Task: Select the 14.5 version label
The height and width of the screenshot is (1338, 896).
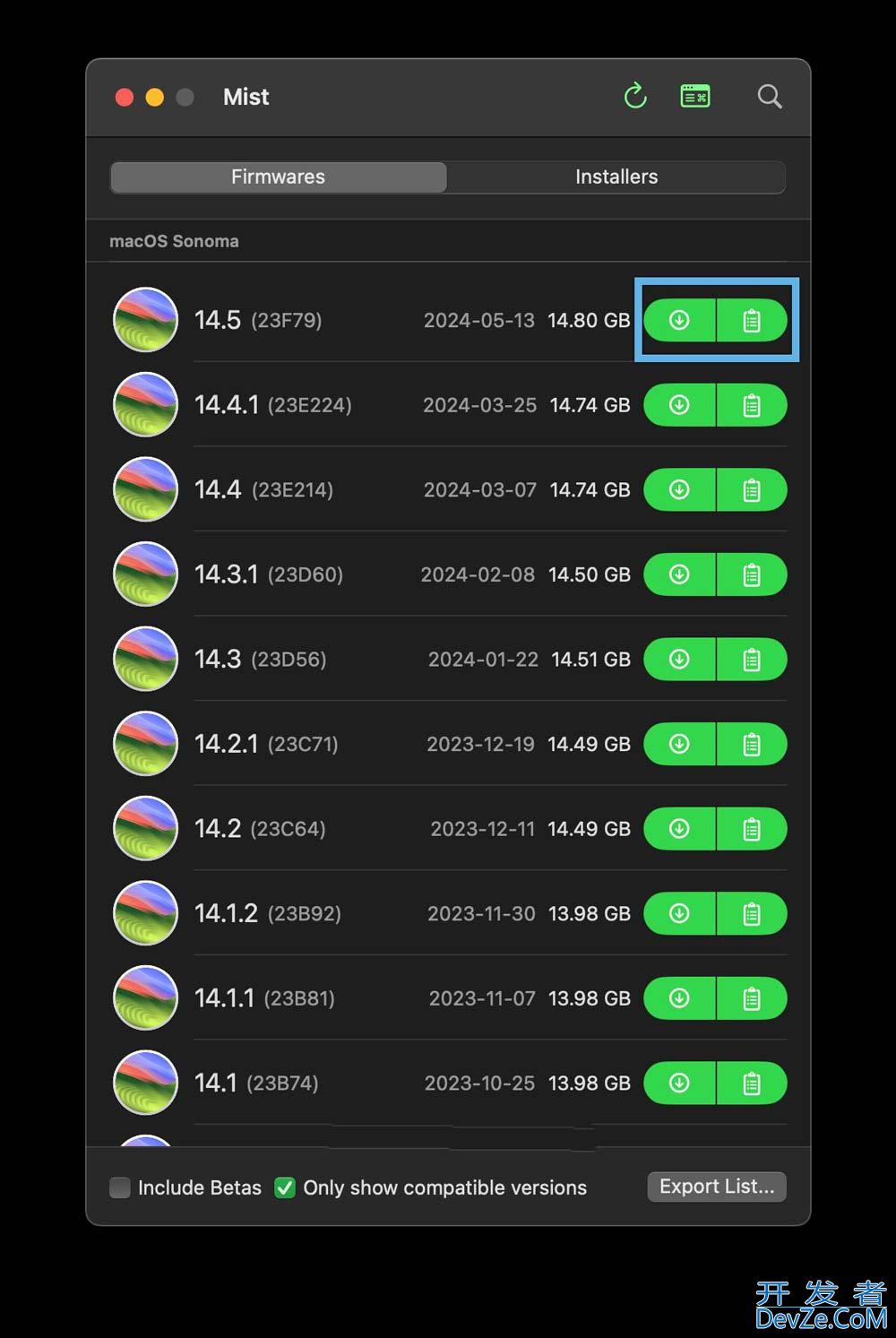Action: [218, 320]
